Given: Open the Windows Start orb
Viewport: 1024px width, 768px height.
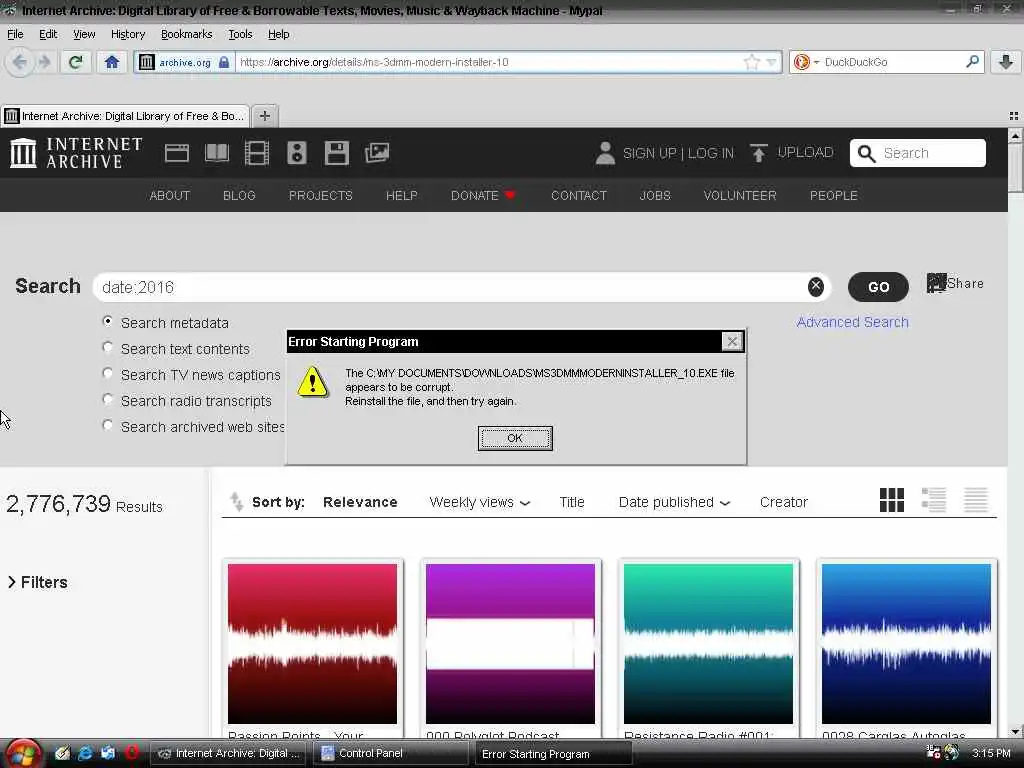Looking at the screenshot, I should 24,754.
